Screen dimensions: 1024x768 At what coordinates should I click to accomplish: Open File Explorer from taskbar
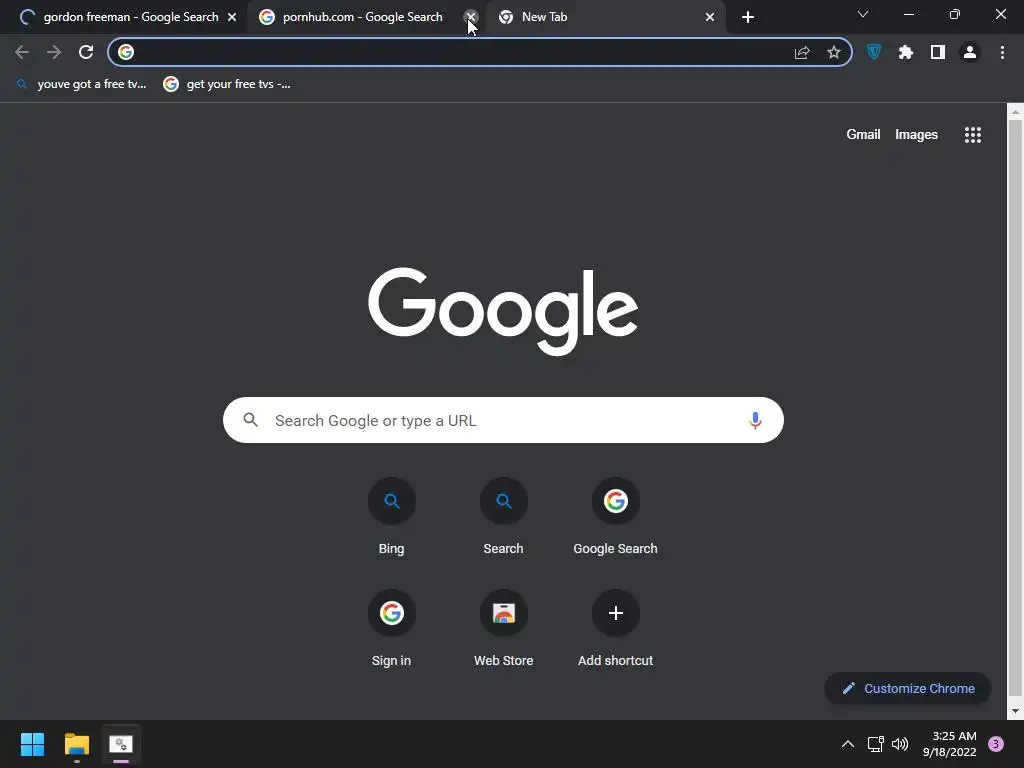(x=76, y=744)
